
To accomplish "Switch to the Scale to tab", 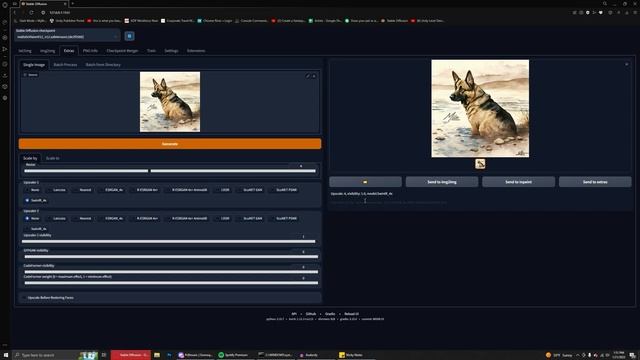I will [x=52, y=158].
